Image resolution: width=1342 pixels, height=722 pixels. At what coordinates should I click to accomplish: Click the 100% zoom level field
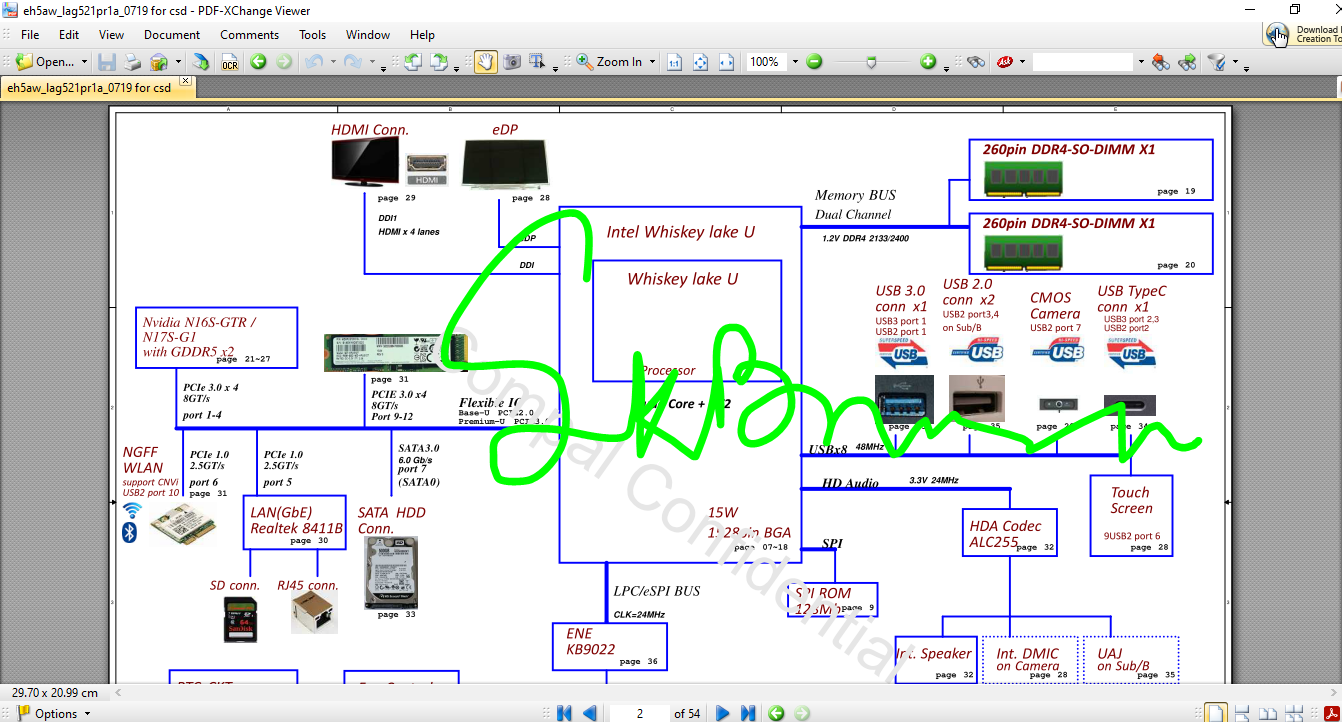[x=766, y=62]
